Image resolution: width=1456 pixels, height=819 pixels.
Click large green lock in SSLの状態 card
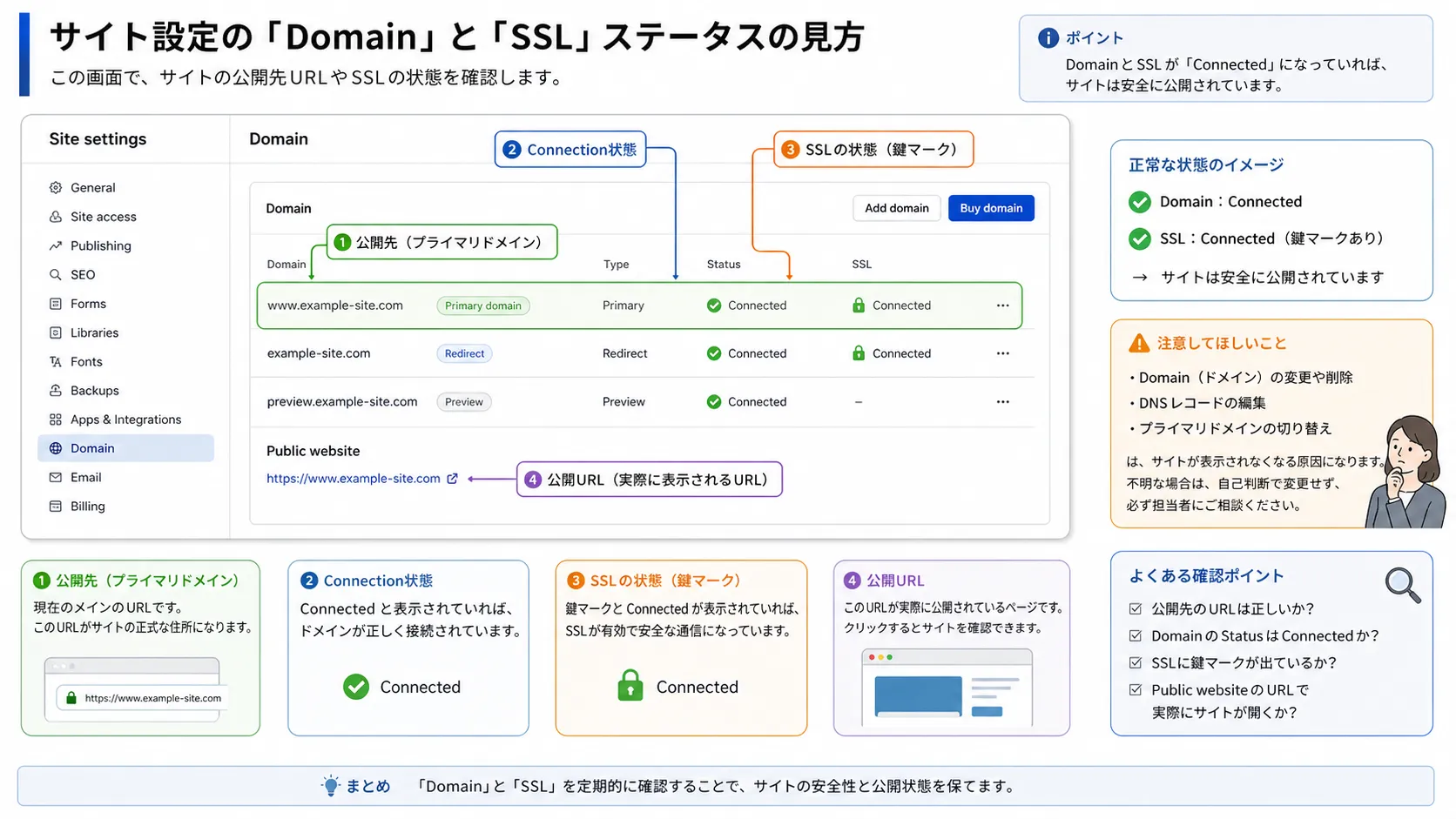point(630,686)
